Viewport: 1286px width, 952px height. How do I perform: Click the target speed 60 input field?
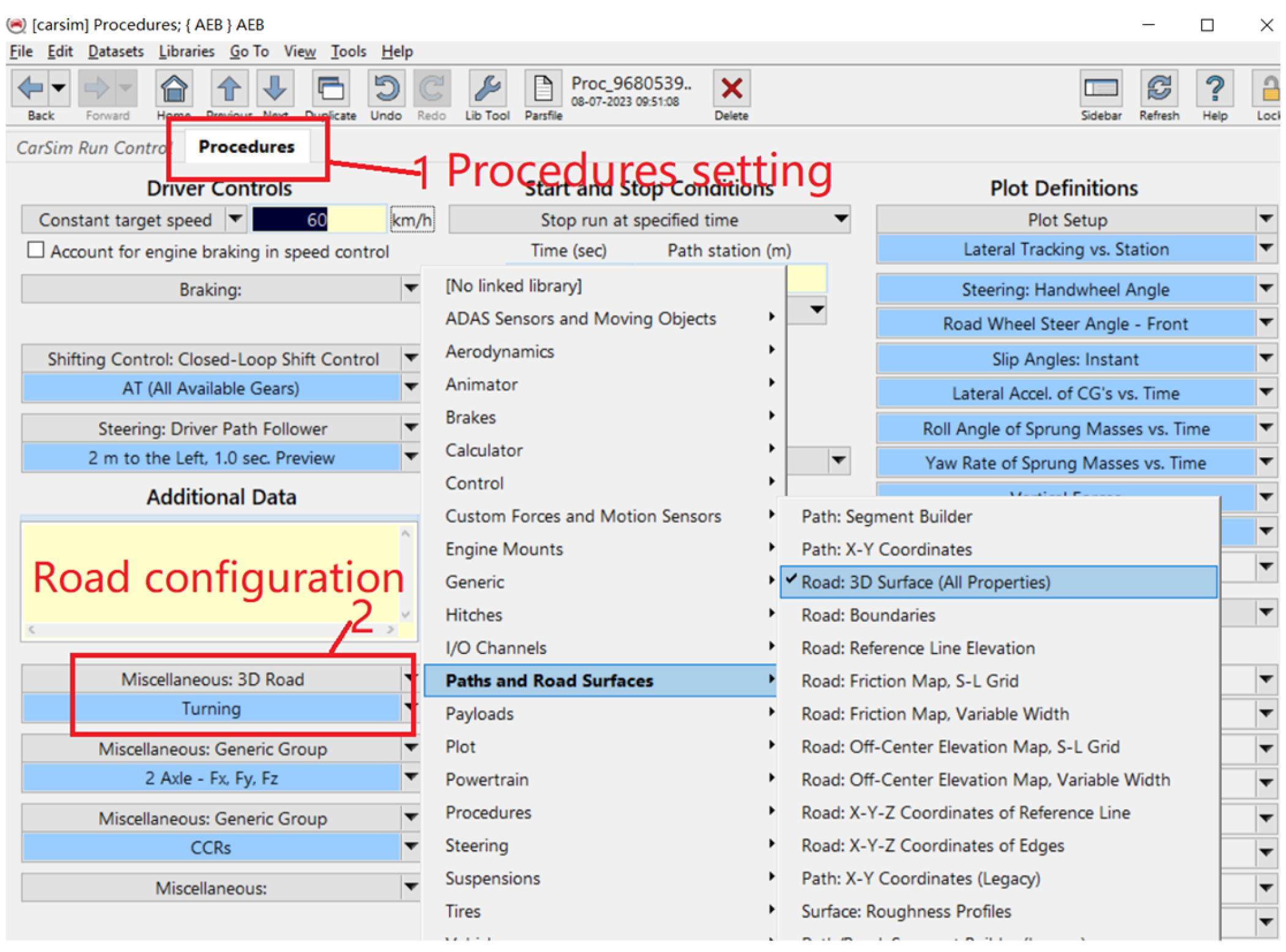[x=318, y=220]
